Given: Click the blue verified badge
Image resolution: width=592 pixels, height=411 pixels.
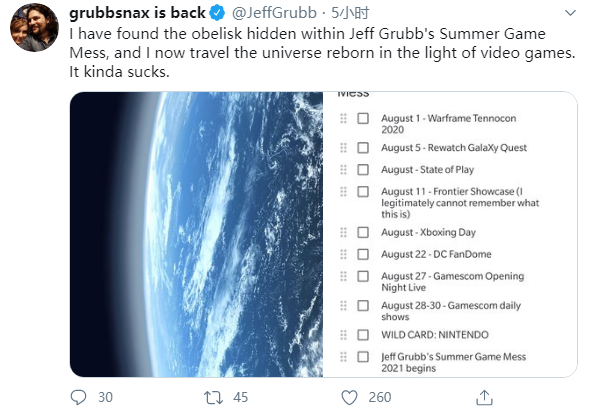Looking at the screenshot, I should tap(217, 13).
